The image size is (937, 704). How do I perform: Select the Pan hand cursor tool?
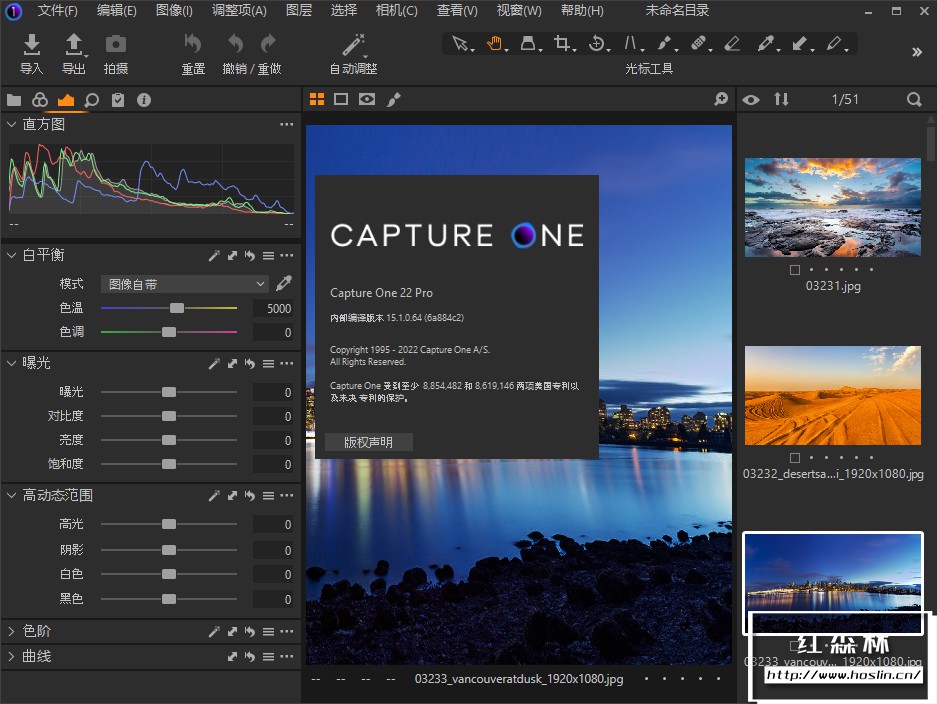494,44
